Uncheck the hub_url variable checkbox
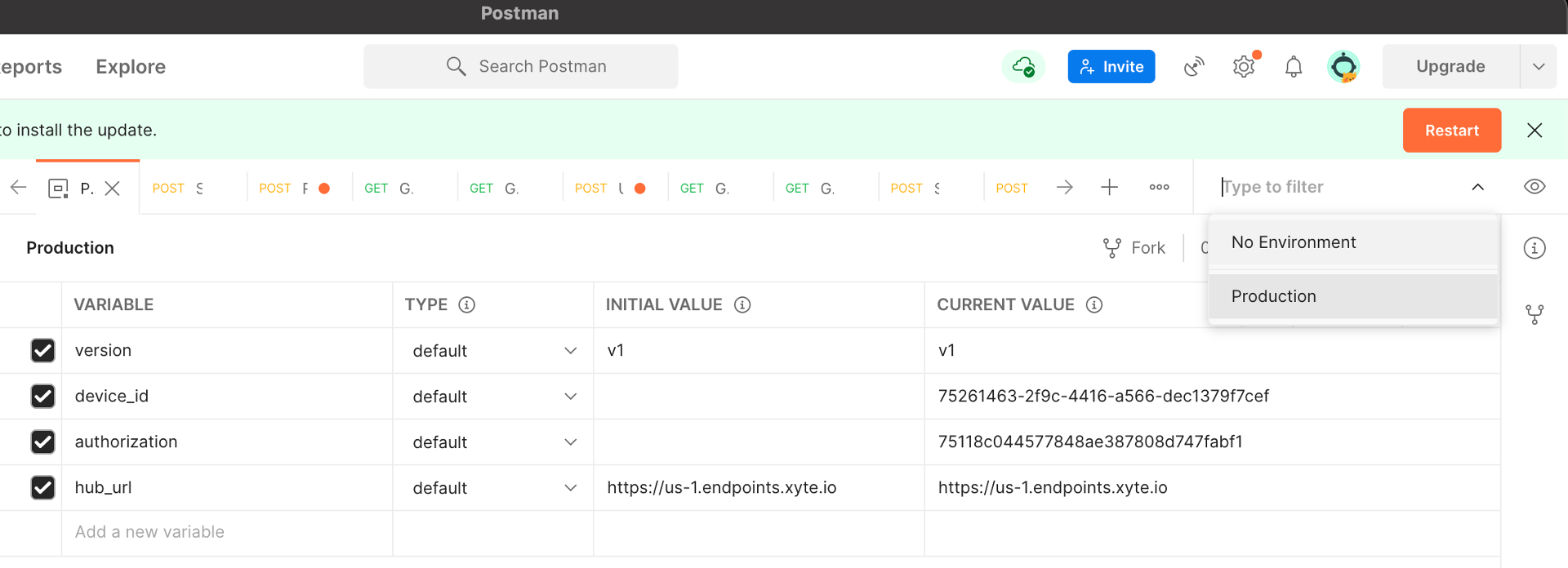Screen dimensions: 1568x568 (42, 487)
